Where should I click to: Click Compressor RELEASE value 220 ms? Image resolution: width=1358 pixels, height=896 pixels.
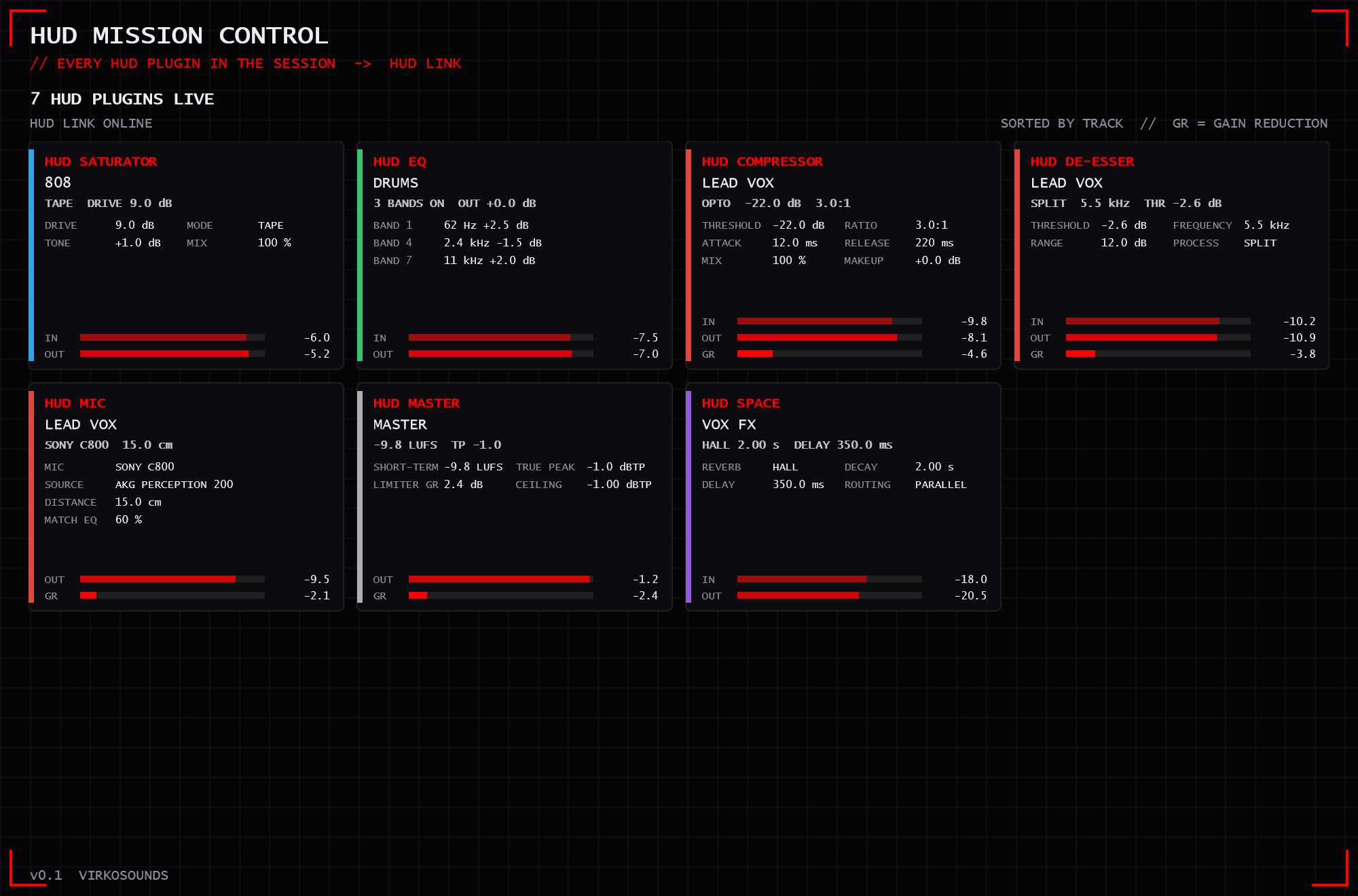point(934,242)
